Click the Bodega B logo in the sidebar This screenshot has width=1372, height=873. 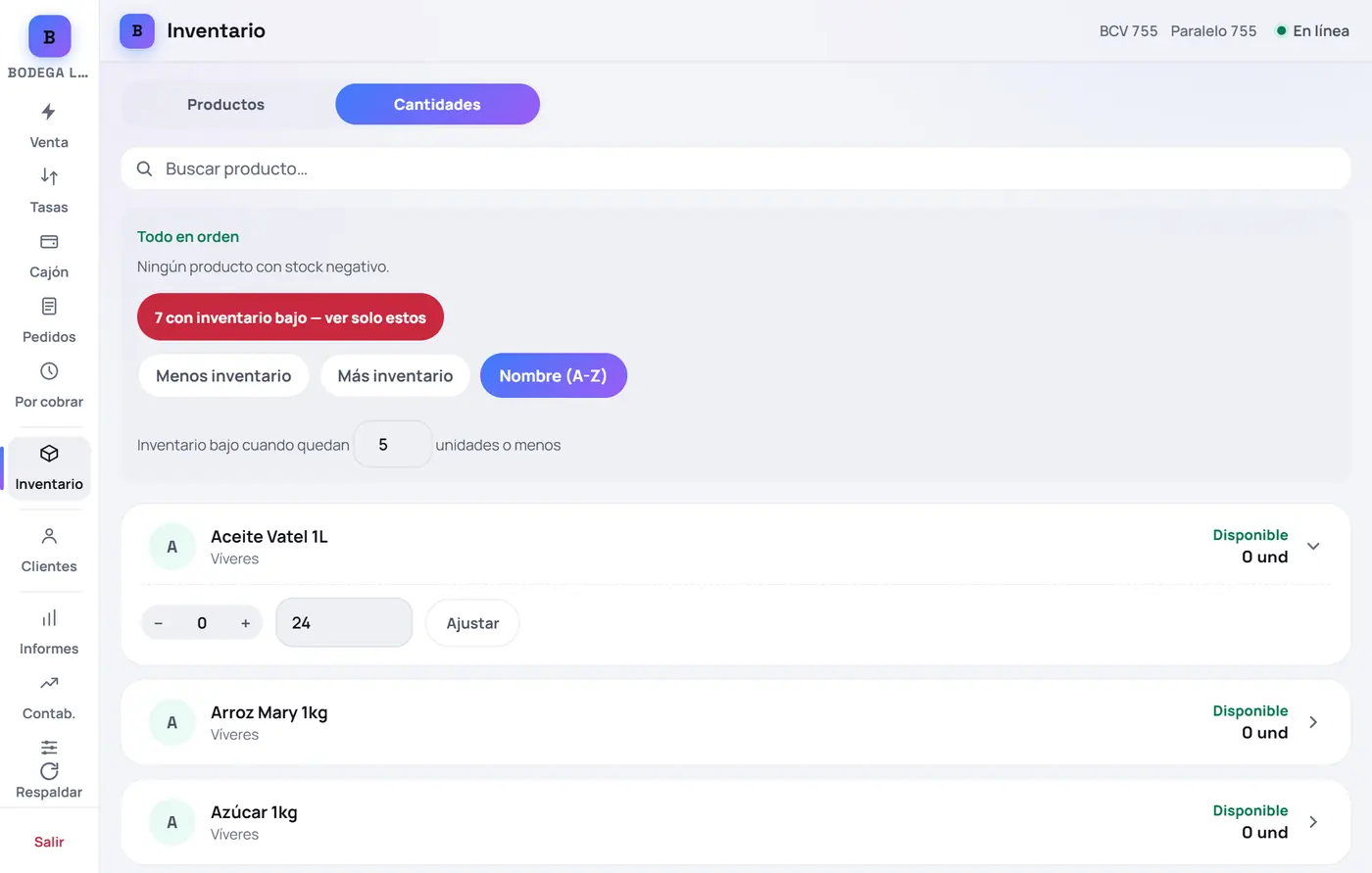[x=49, y=37]
